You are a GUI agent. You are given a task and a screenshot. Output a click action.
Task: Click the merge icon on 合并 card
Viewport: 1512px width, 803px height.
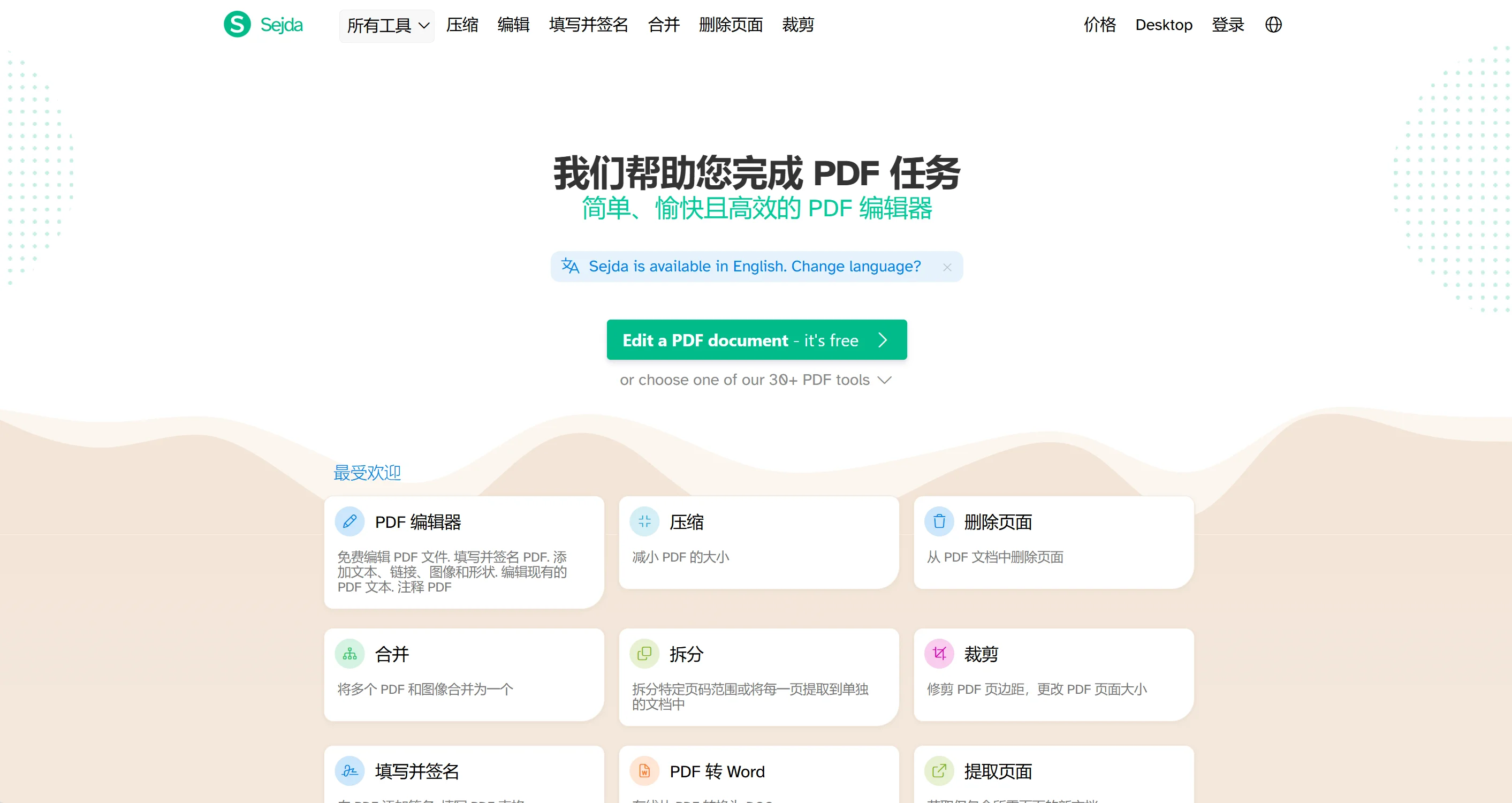pos(350,653)
